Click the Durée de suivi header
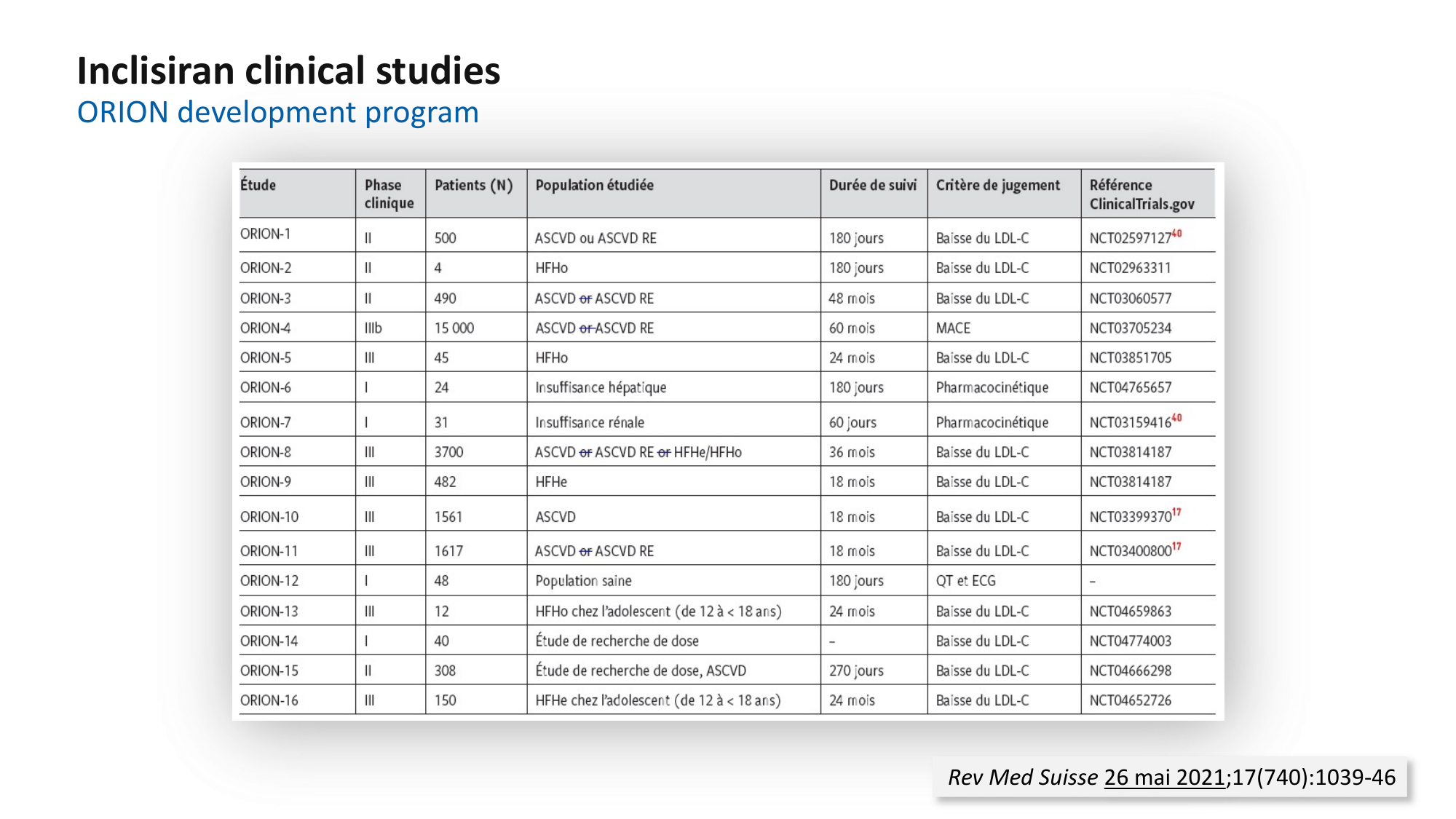1456x819 pixels. click(x=872, y=185)
